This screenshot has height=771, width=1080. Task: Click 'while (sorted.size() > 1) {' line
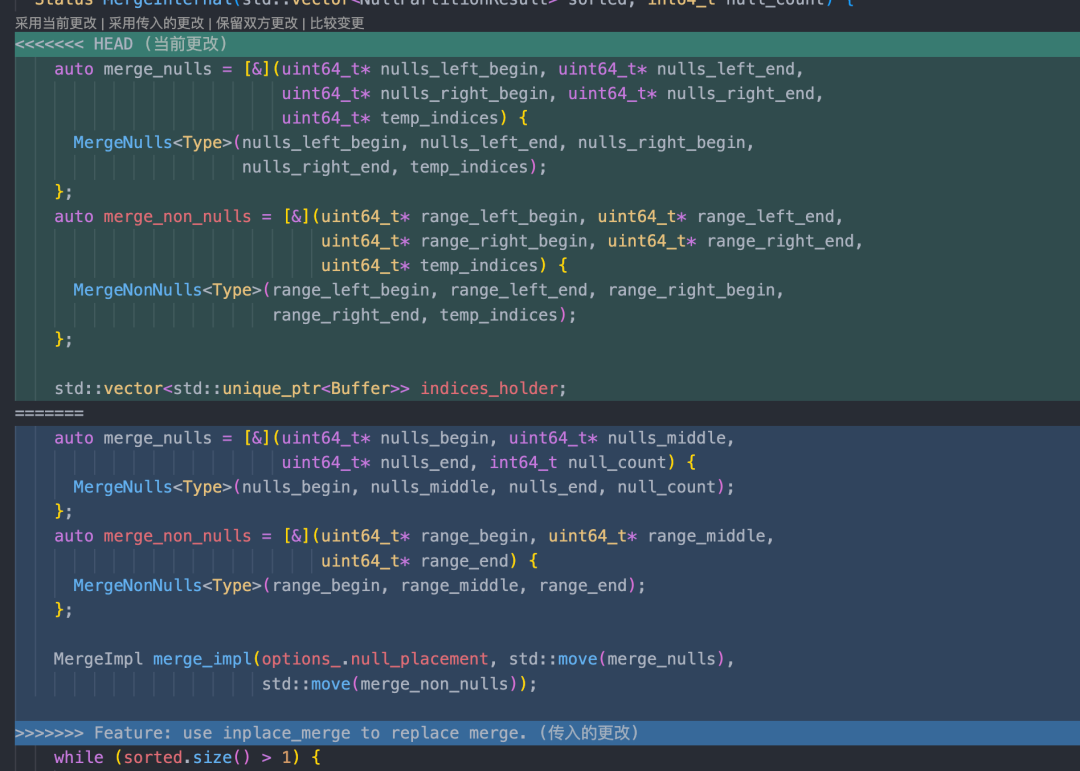[187, 758]
